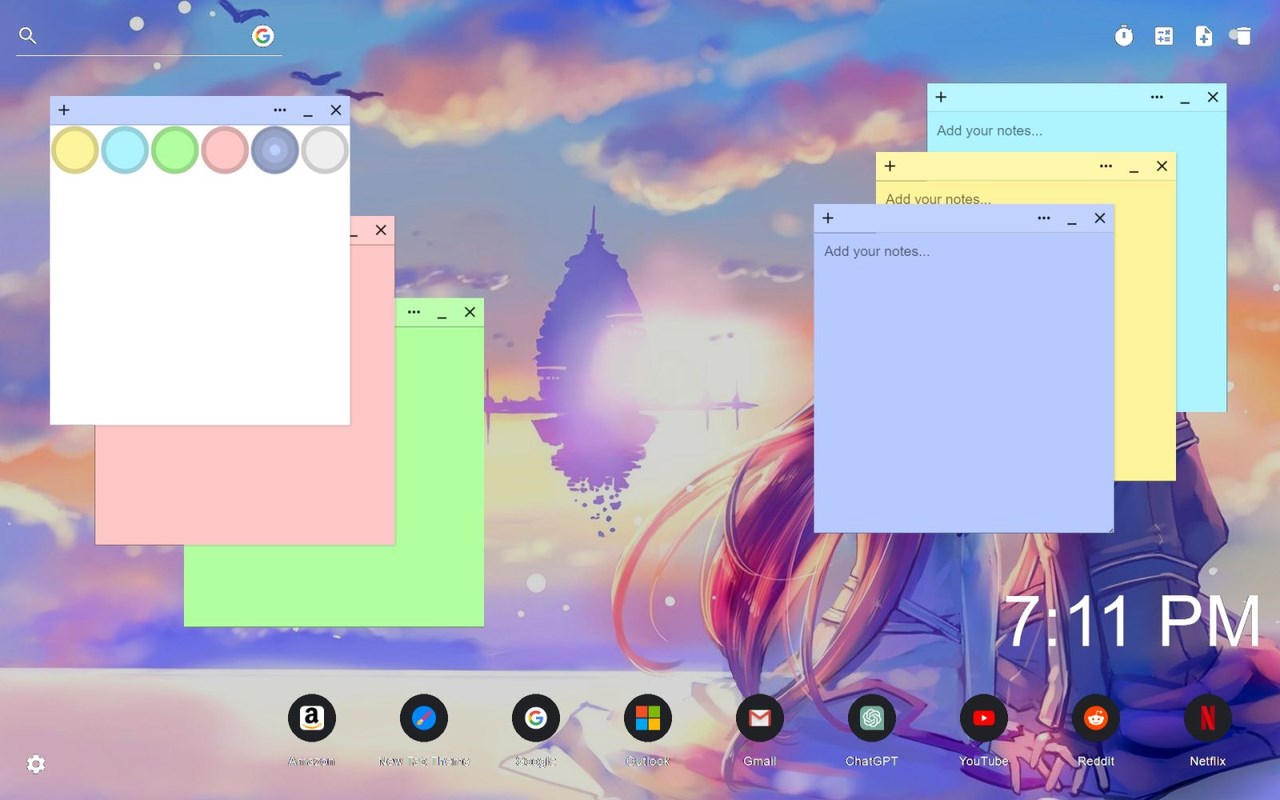
Task: Minimize the purple sticky note
Action: [1072, 219]
